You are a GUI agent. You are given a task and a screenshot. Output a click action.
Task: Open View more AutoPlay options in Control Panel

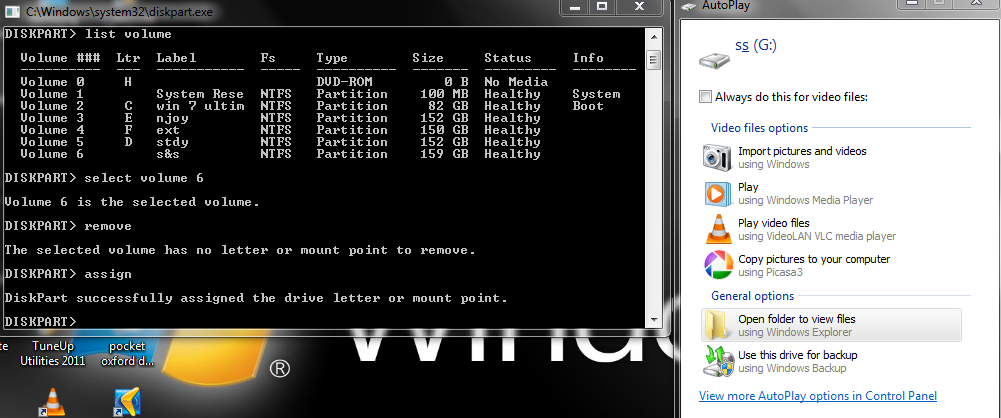tap(818, 396)
